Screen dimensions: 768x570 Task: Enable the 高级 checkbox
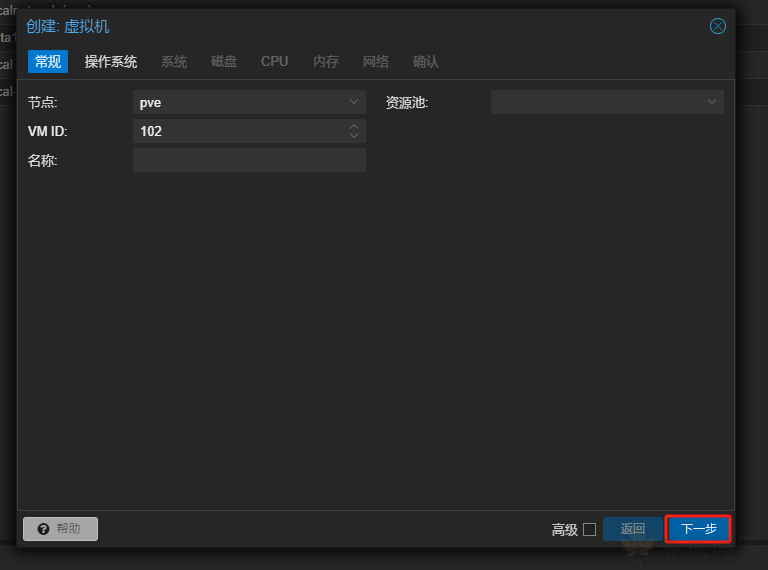pos(590,529)
